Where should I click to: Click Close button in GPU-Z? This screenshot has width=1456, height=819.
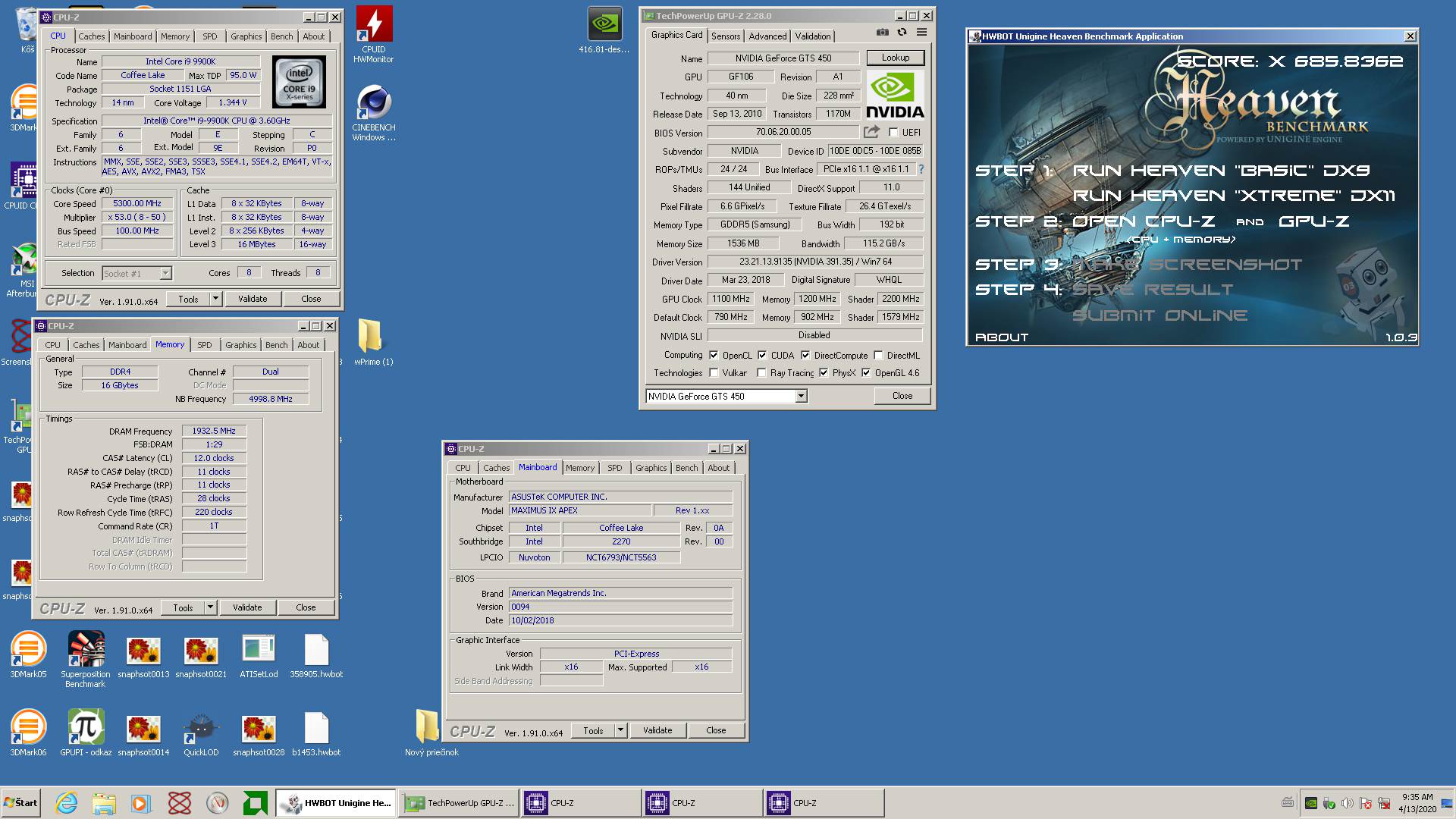[x=902, y=396]
